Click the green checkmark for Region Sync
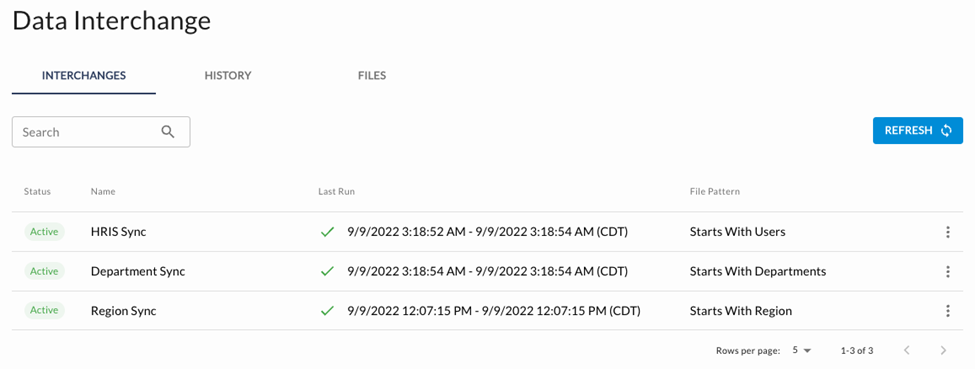 click(327, 311)
